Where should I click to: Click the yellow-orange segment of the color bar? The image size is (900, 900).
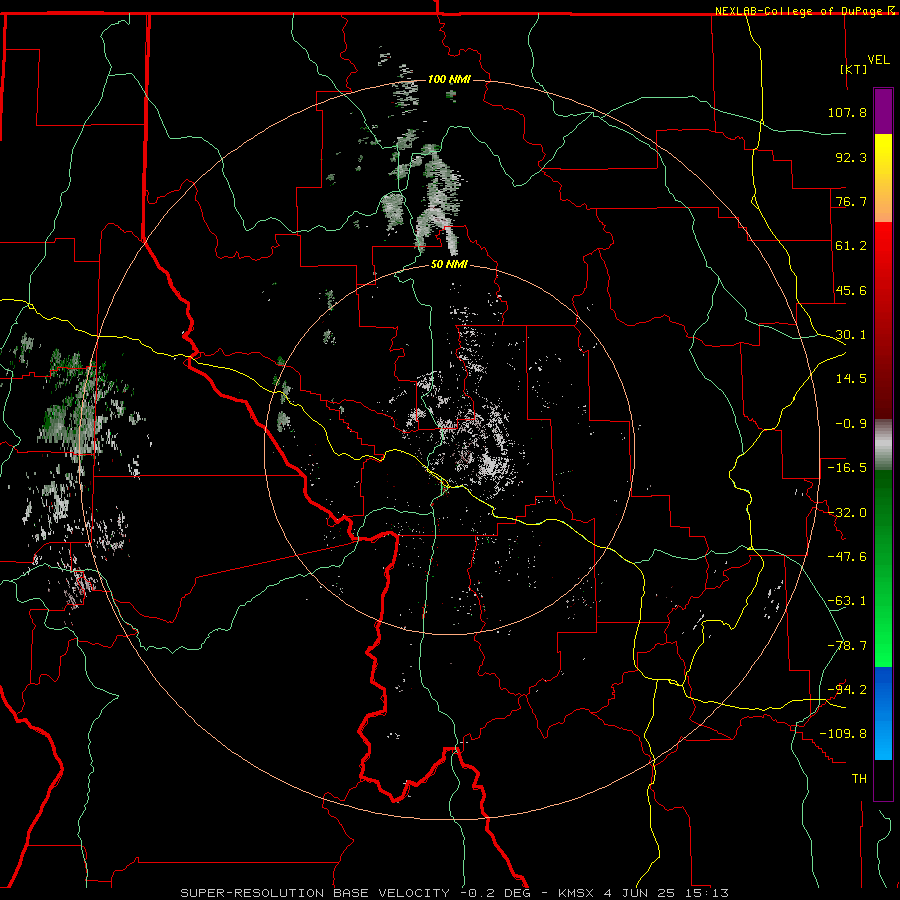pos(883,178)
